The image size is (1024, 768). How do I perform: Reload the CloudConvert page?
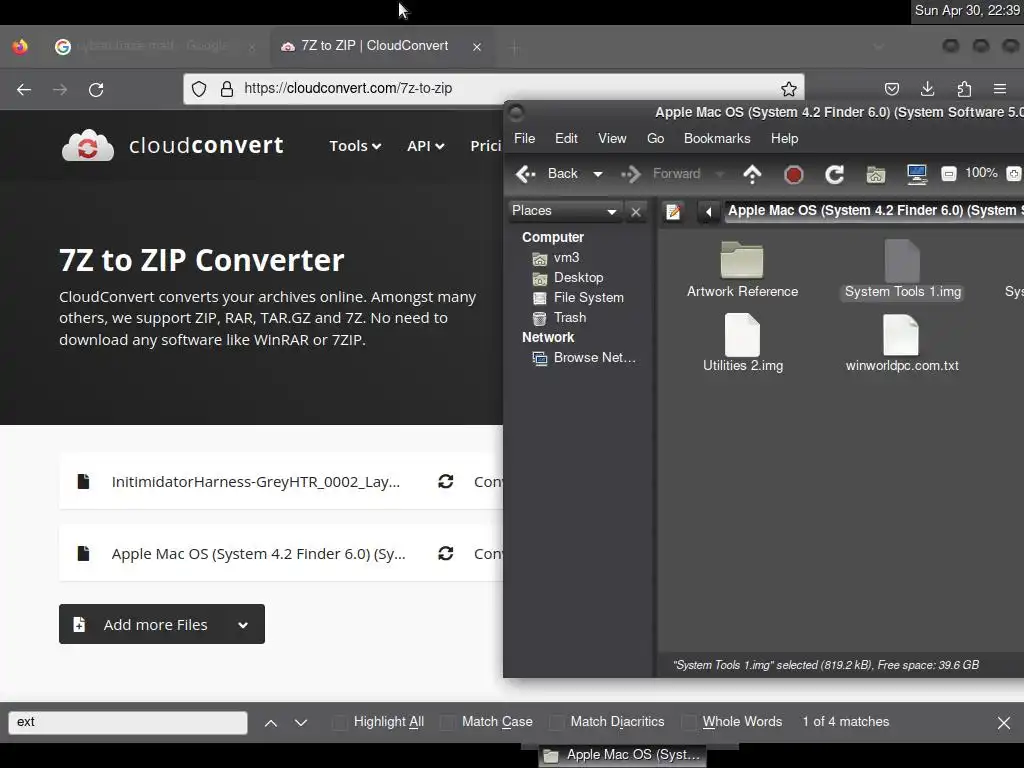[x=96, y=89]
